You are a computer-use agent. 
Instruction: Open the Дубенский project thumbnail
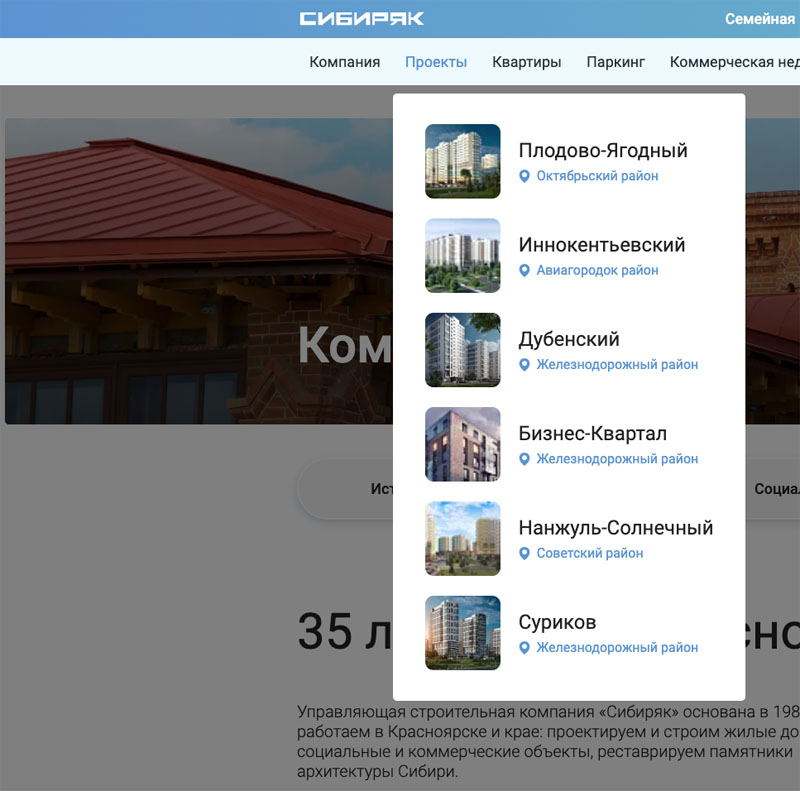[463, 350]
